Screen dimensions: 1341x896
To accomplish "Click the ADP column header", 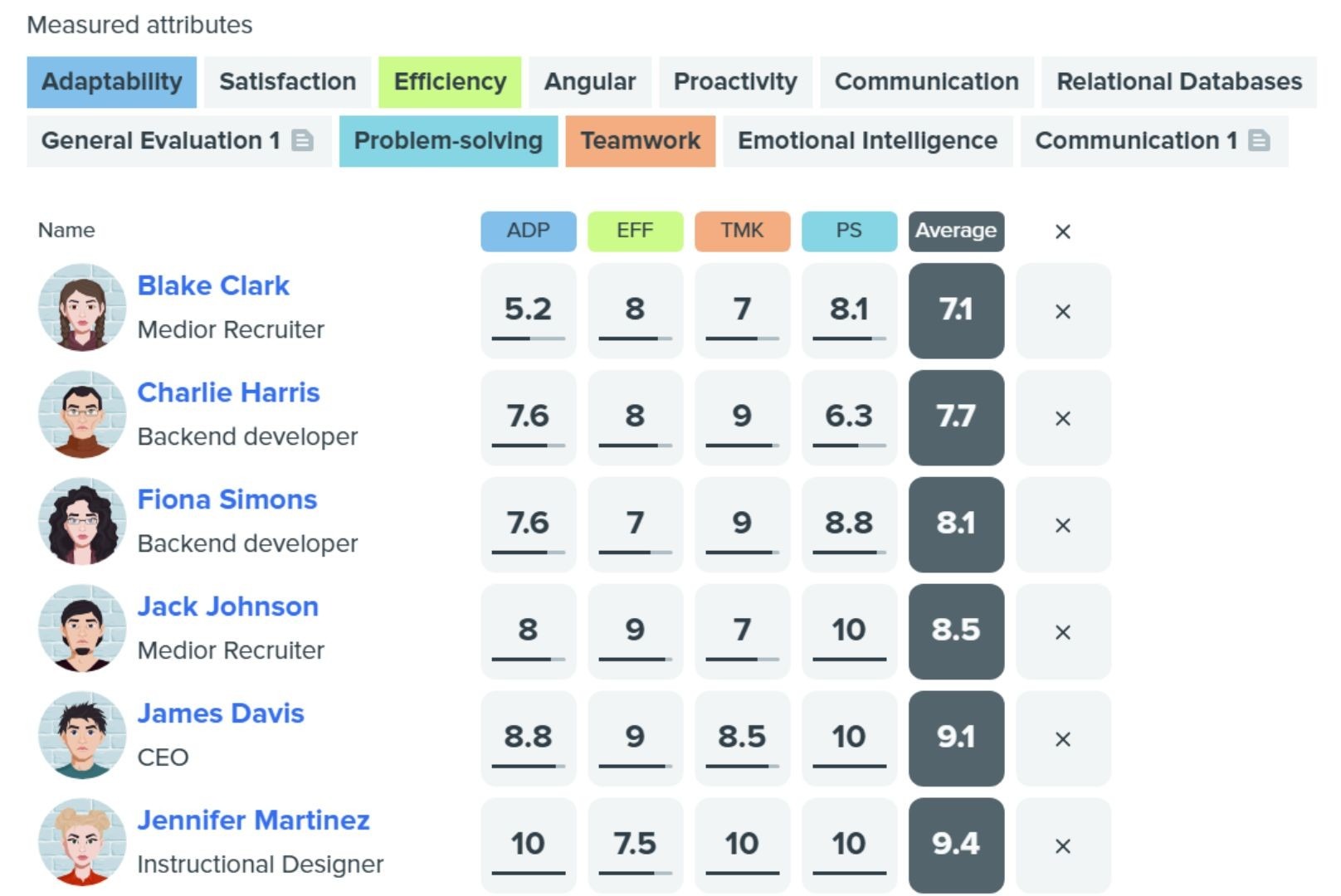I will [x=528, y=231].
